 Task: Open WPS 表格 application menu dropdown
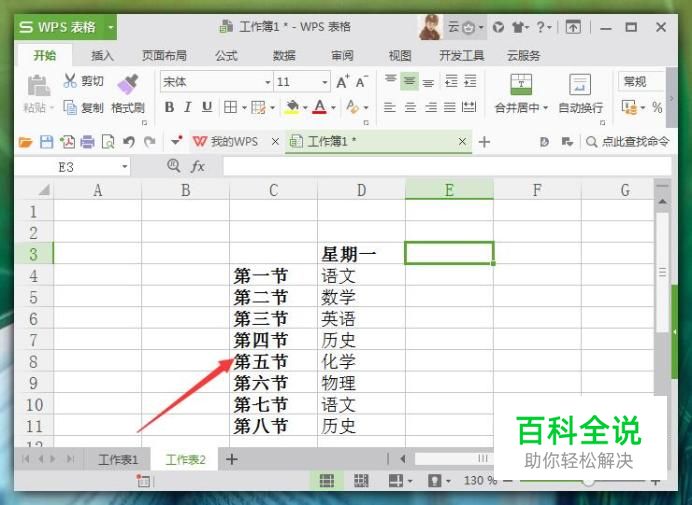(x=111, y=27)
